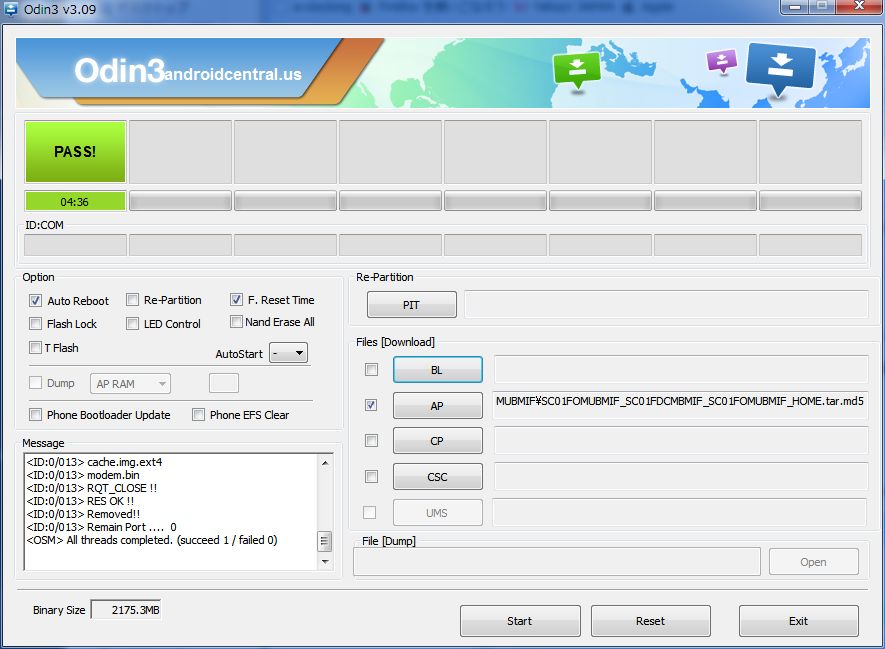885x649 pixels.
Task: Click the CP file button
Action: (x=437, y=441)
